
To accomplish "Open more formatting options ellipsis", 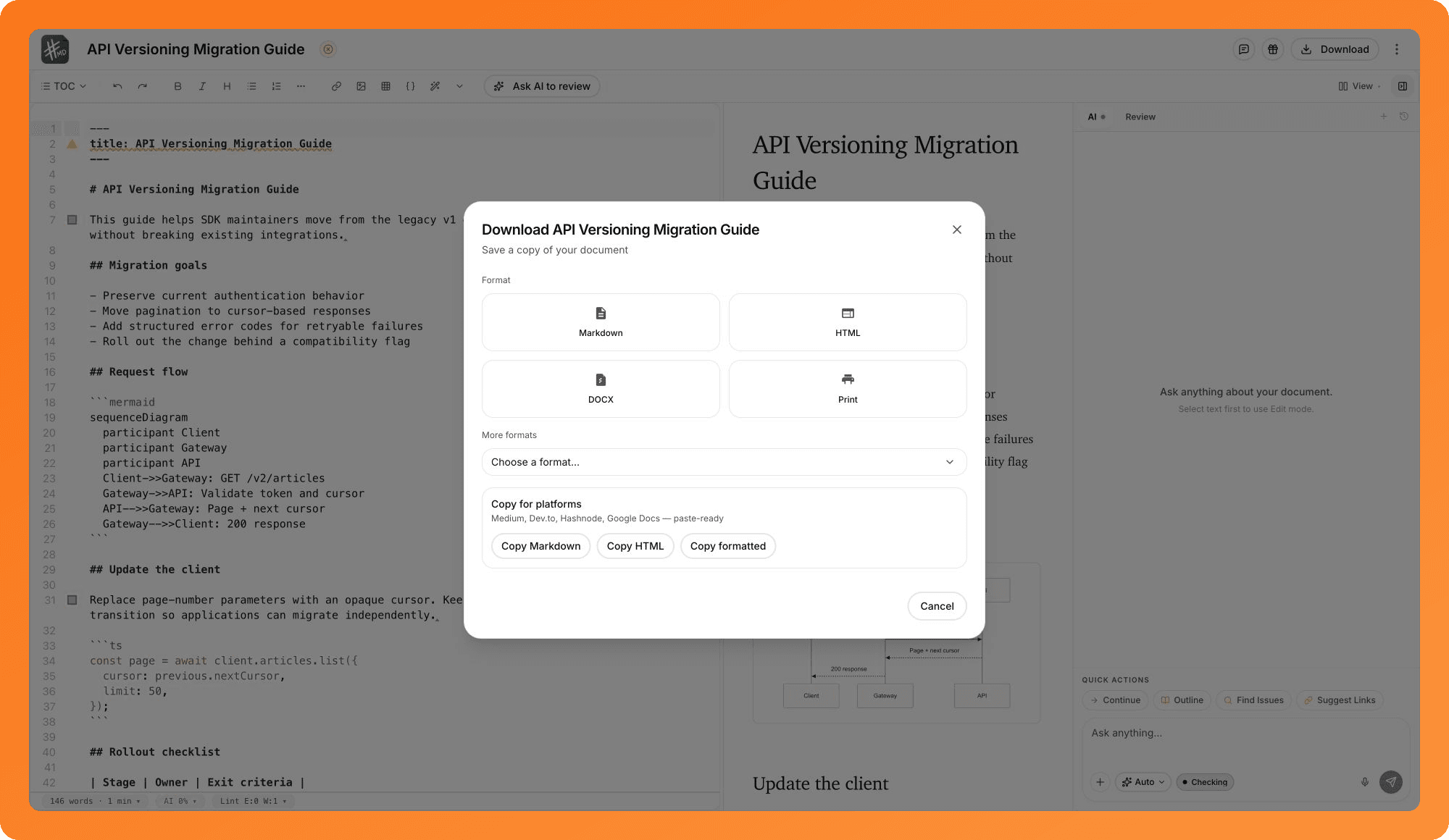I will coord(301,86).
